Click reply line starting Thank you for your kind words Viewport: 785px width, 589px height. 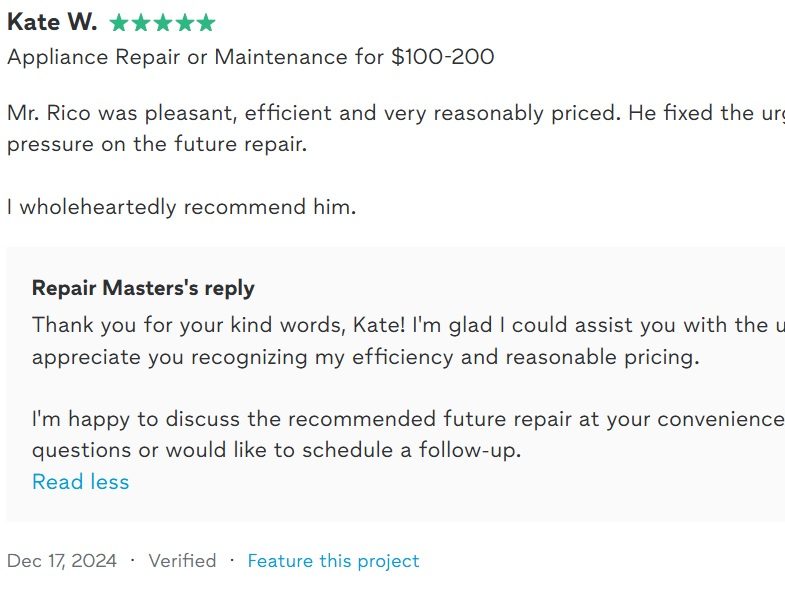coord(409,325)
